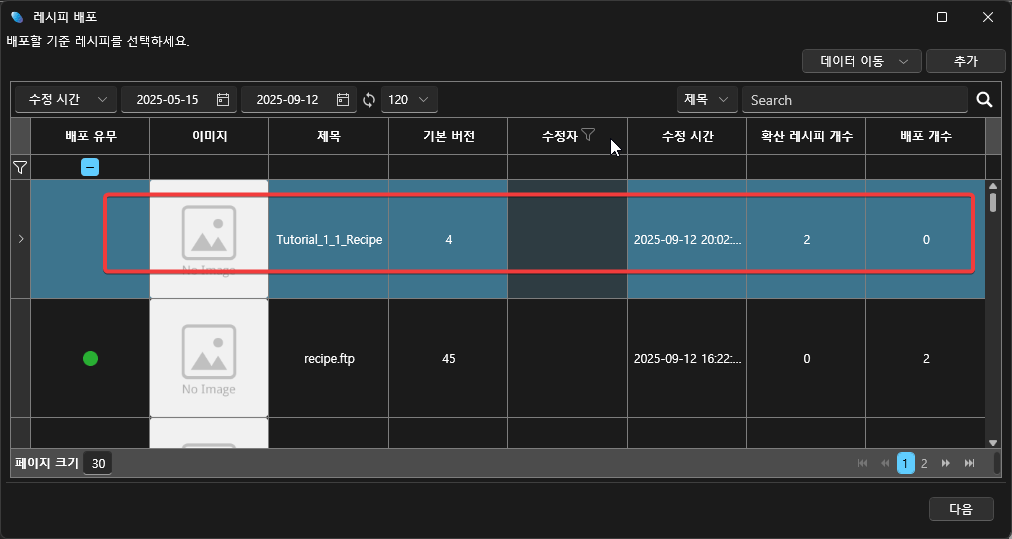Viewport: 1012px width, 539px height.
Task: Click the 페이지 크기 30 input field
Action: (98, 463)
